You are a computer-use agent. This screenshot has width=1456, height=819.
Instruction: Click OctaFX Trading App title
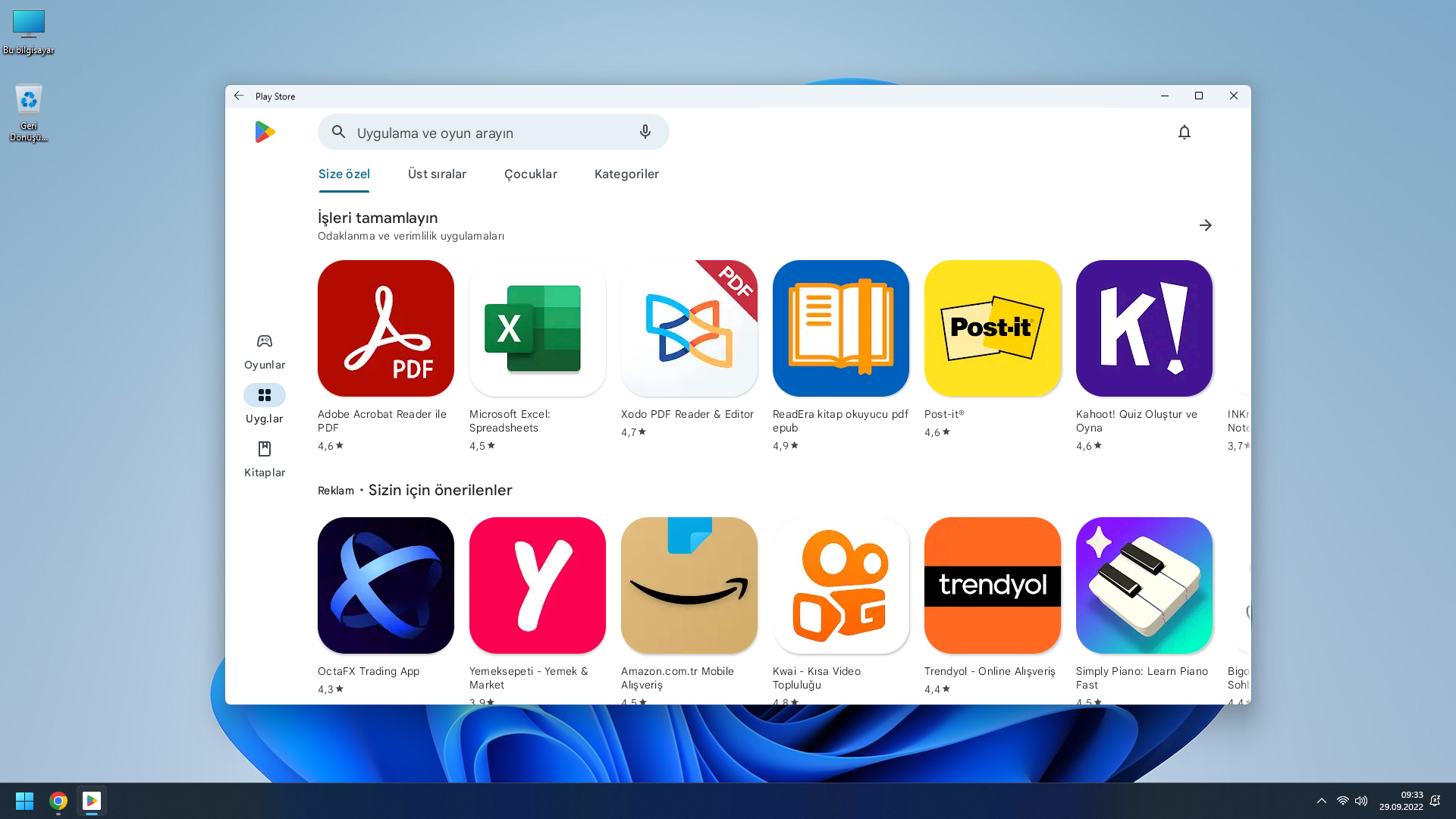click(368, 671)
